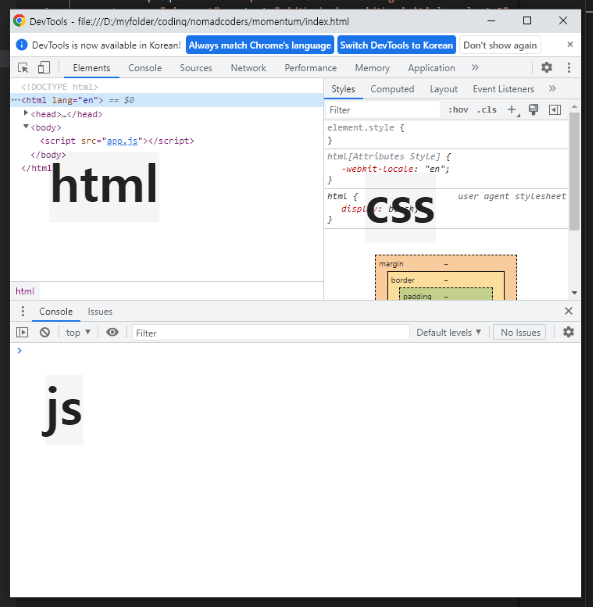Screen dimensions: 593x607
Task: Toggle rendering emulations paintbrush icon
Action: tap(533, 110)
